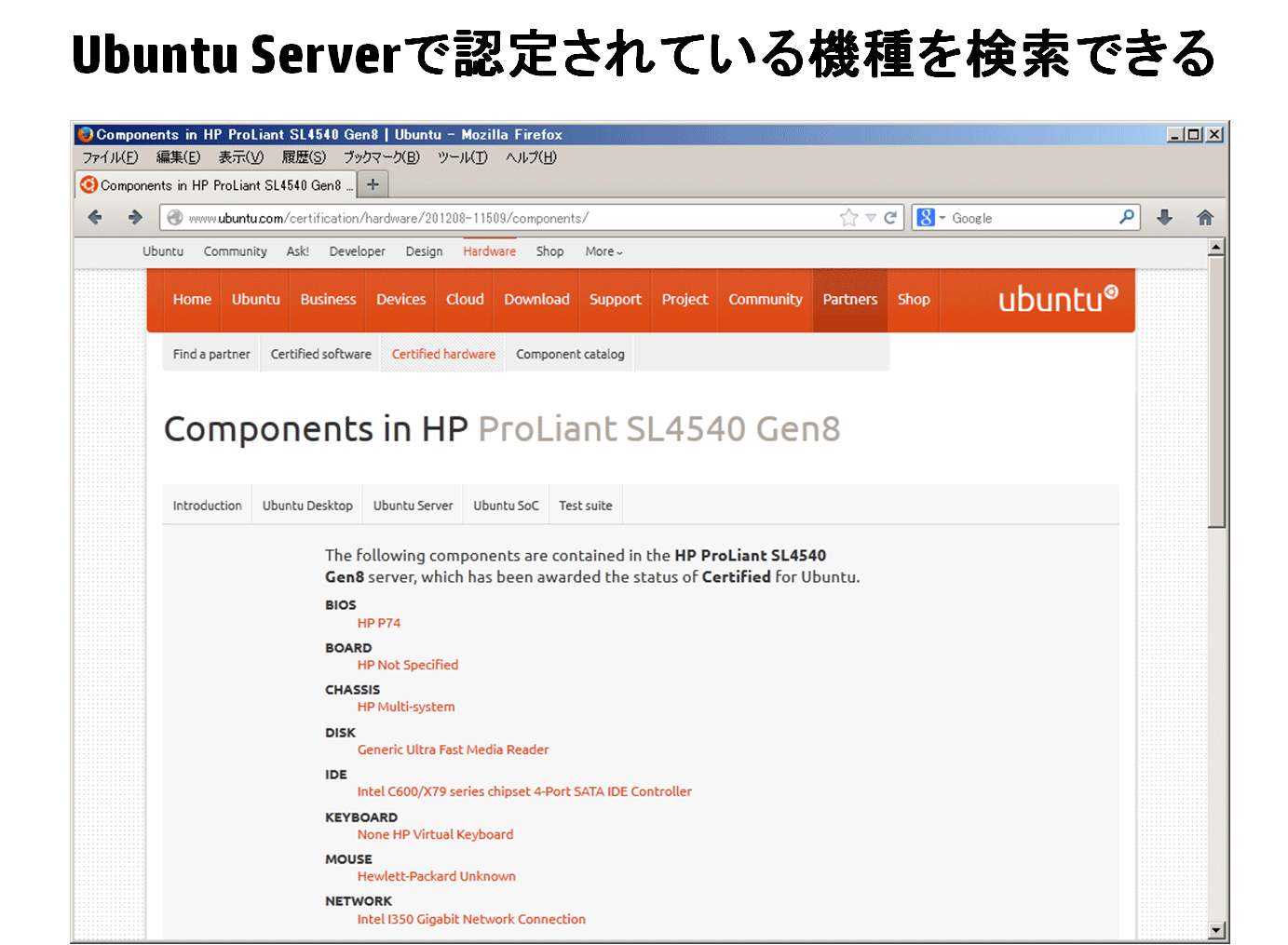Select Devices in orange navigation
This screenshot has width=1288, height=945.
[x=400, y=299]
